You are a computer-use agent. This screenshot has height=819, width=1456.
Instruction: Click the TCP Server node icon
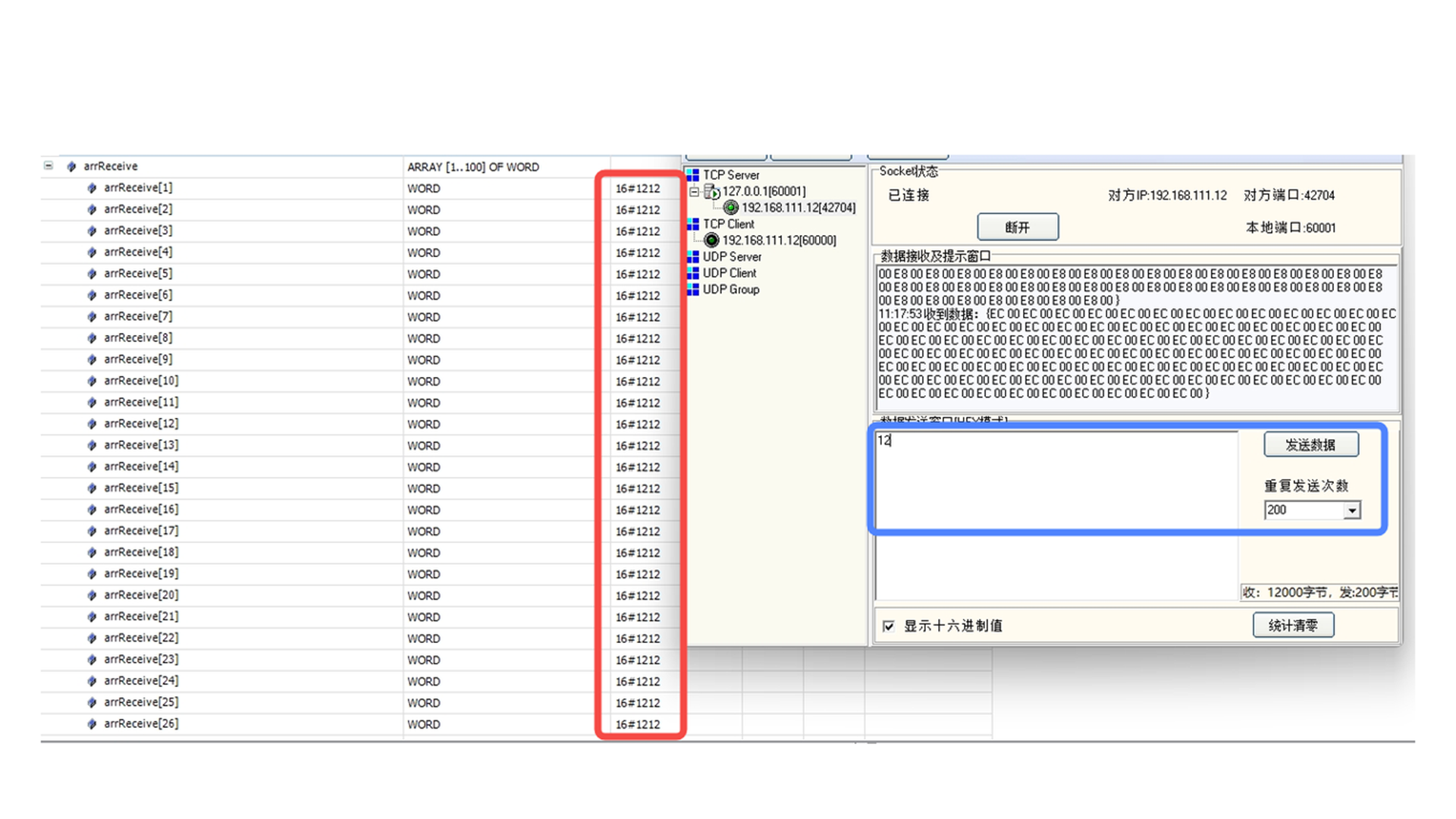[x=692, y=175]
